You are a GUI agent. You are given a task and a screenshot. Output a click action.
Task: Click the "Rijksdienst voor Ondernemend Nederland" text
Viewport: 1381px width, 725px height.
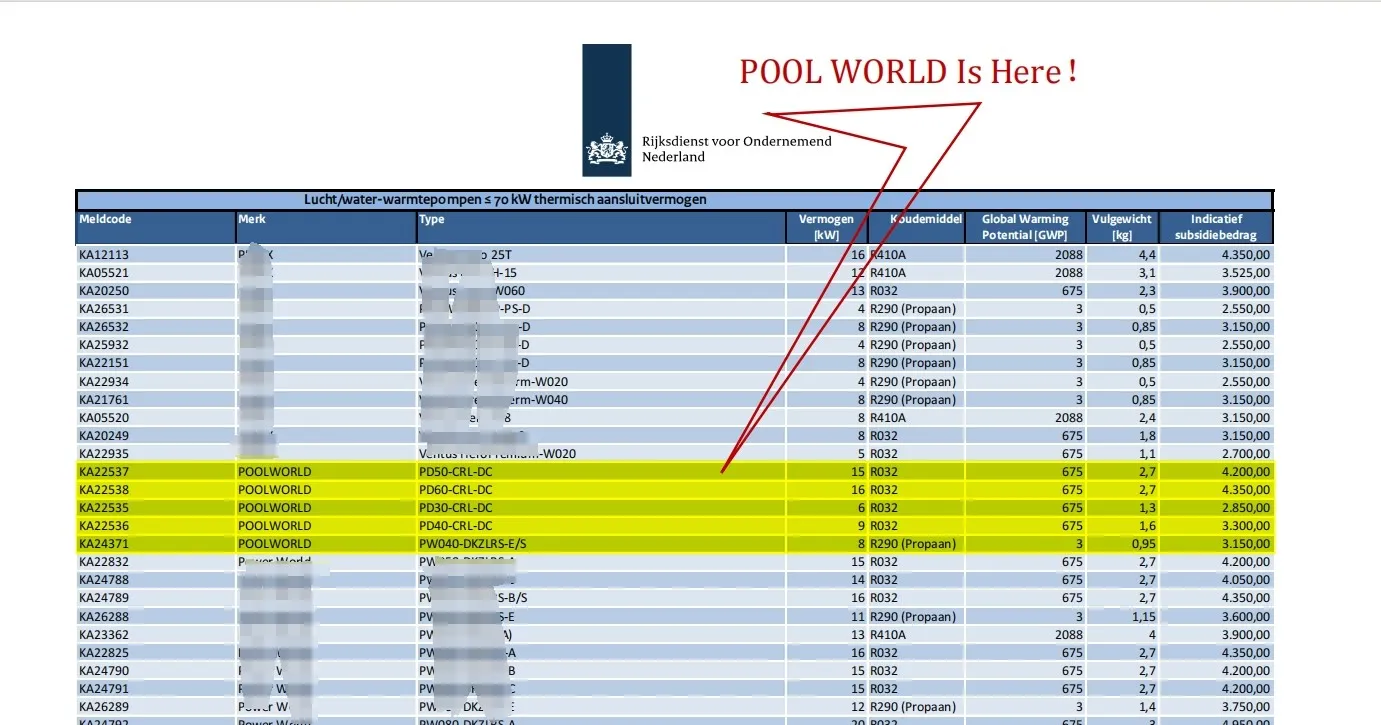[x=736, y=149]
